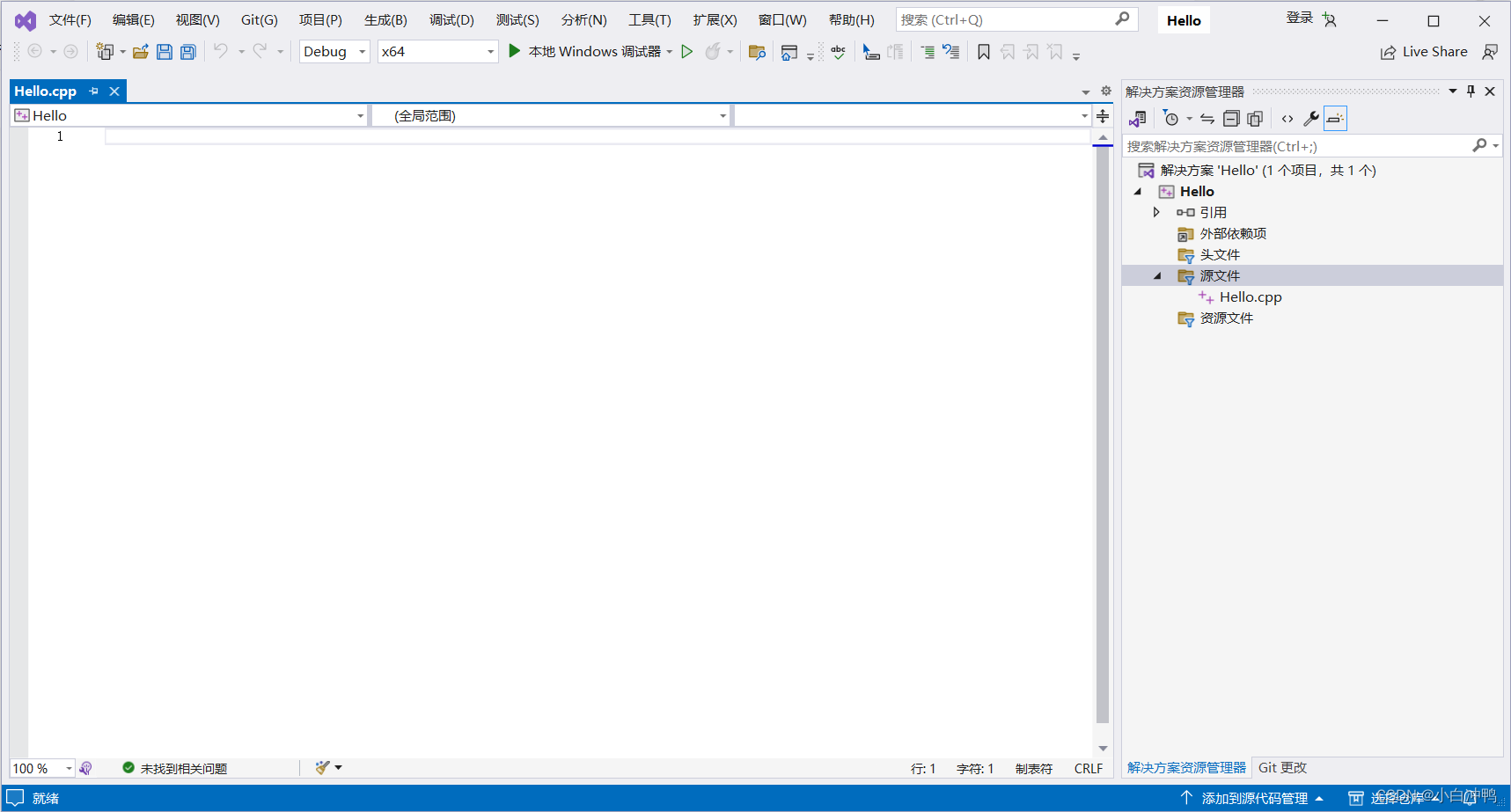This screenshot has height=812, width=1511.
Task: Click the Navigate Forward icon
Action: point(71,52)
